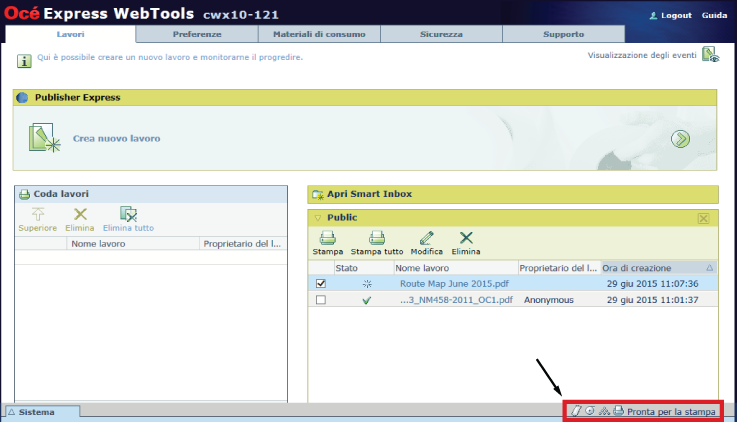Open the Lavori tab
The image size is (737, 422).
(x=71, y=34)
